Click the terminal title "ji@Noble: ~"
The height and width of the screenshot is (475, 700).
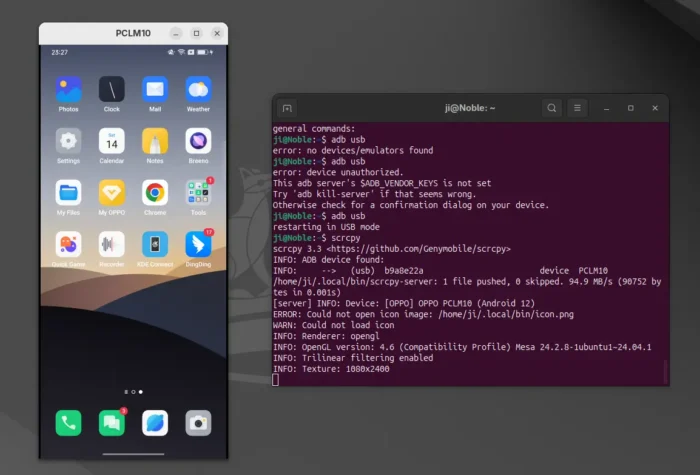tap(470, 108)
